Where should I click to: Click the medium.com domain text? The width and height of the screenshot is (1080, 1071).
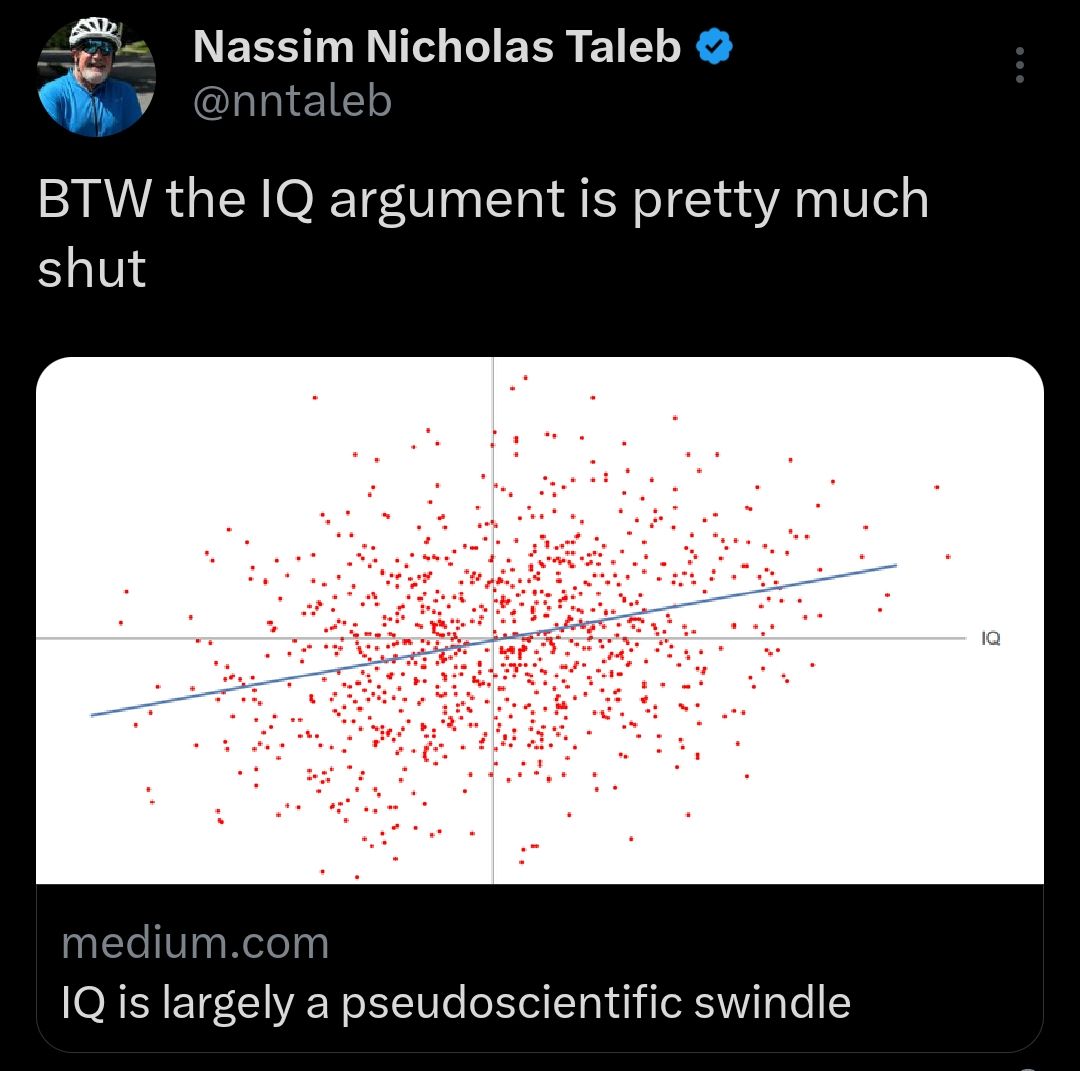(195, 943)
